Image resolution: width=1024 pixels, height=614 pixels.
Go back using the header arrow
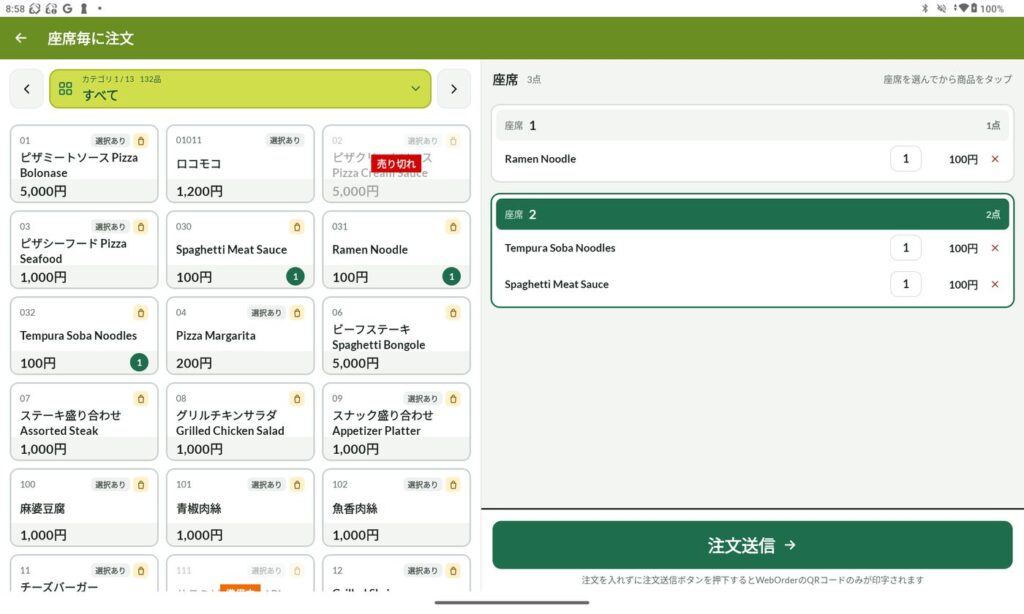(x=21, y=38)
